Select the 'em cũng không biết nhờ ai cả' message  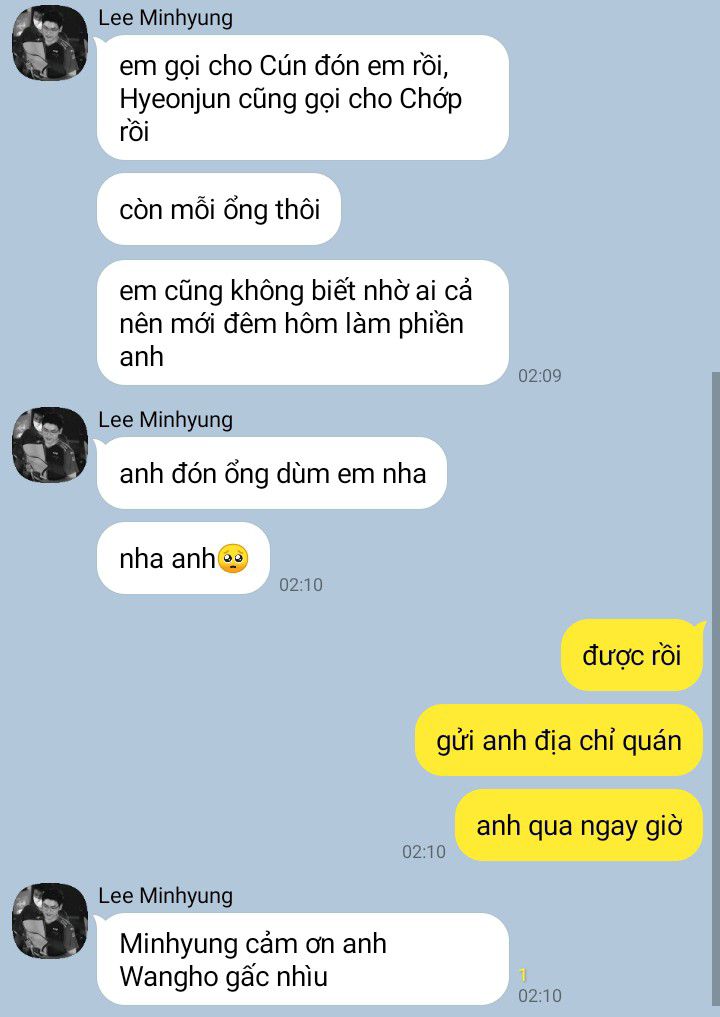tap(302, 322)
